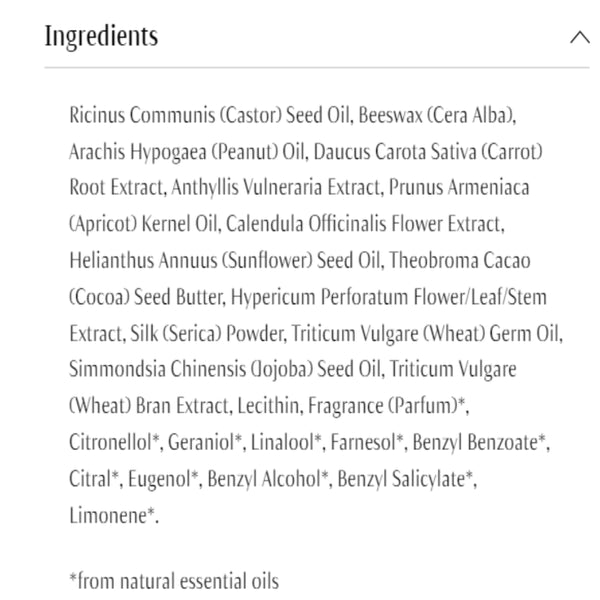The width and height of the screenshot is (600, 600).
Task: Click the "from natural essential oils" footnote
Action: tap(174, 580)
